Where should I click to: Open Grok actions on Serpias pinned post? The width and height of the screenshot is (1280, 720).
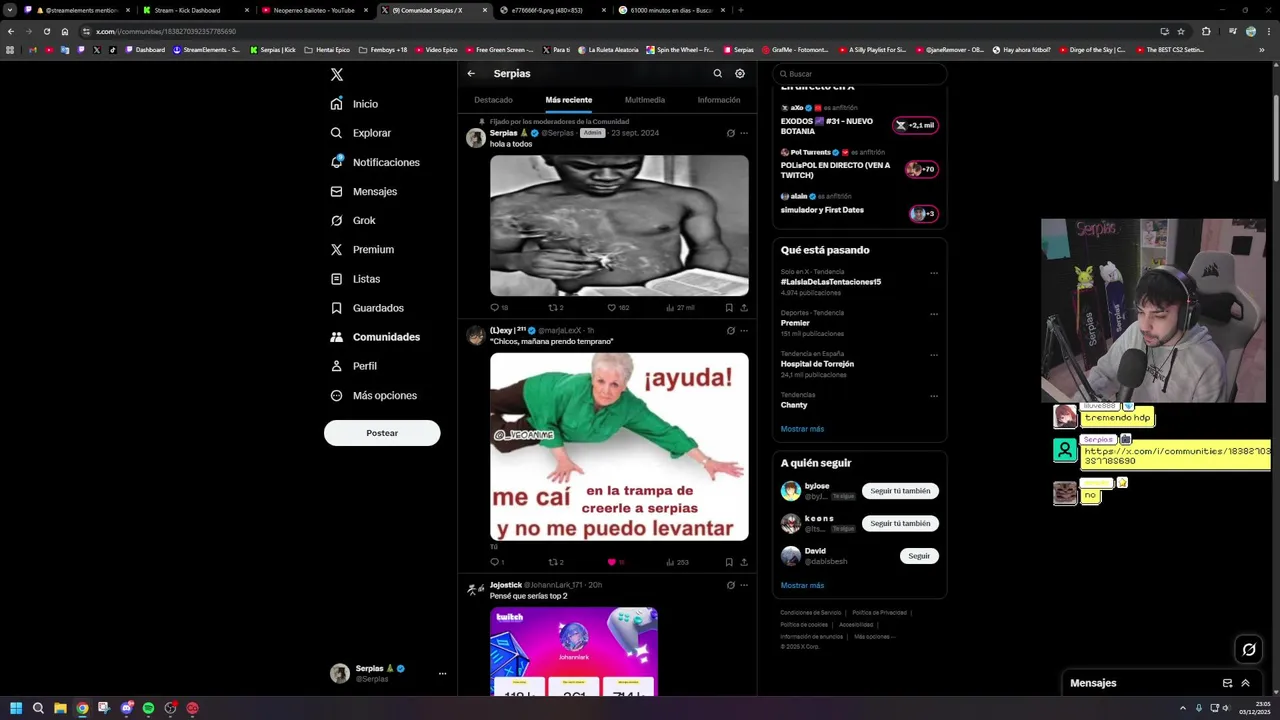click(730, 133)
